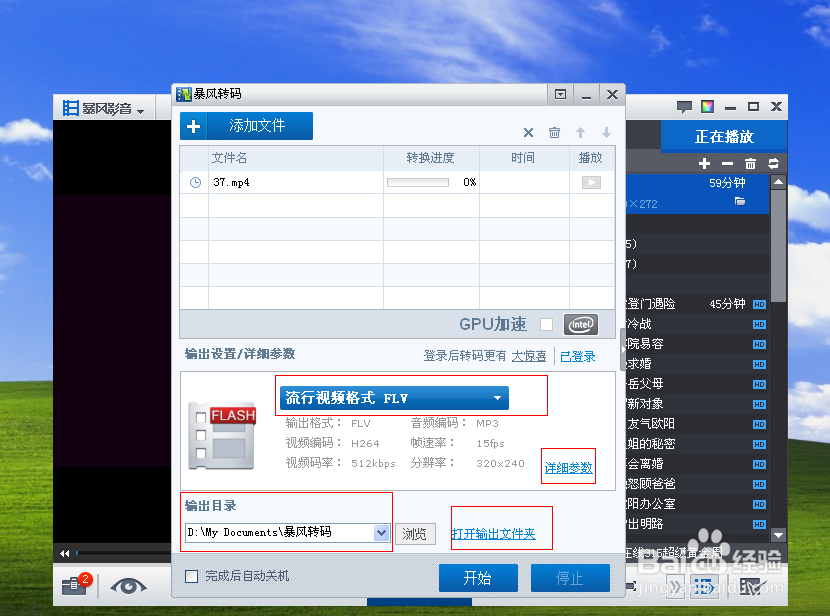Select the 37.mp4 file row
Screen dimensions: 830x616
click(397, 183)
